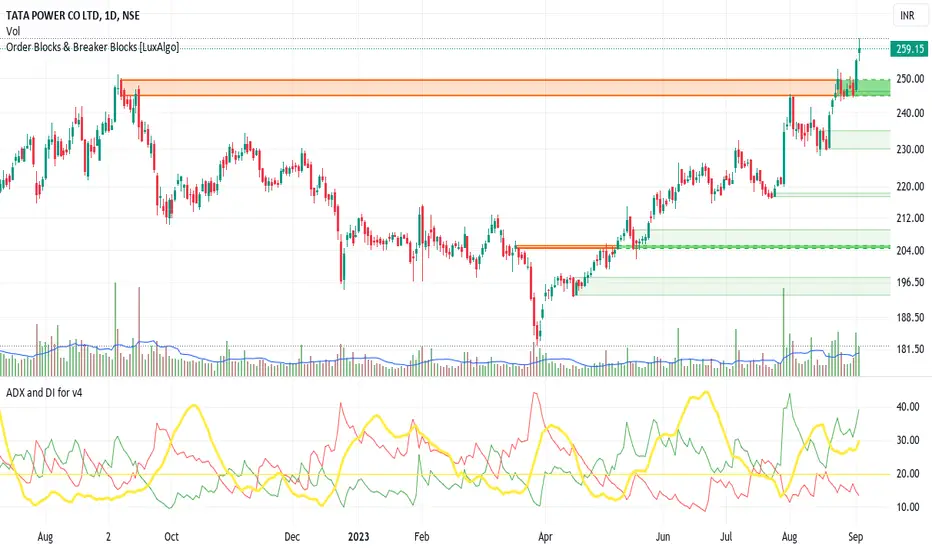
Task: Click the 250.00 price axis label
Action: click(910, 78)
